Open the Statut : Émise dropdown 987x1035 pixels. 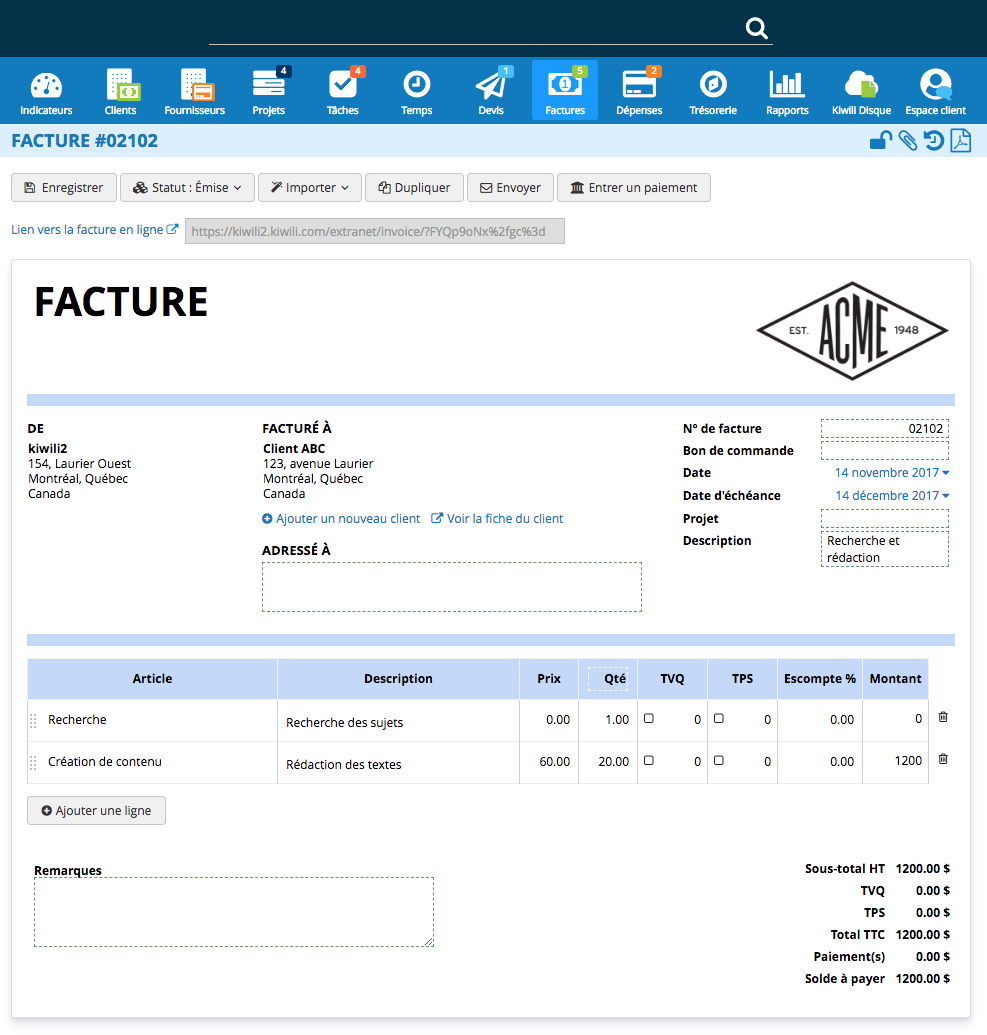187,188
